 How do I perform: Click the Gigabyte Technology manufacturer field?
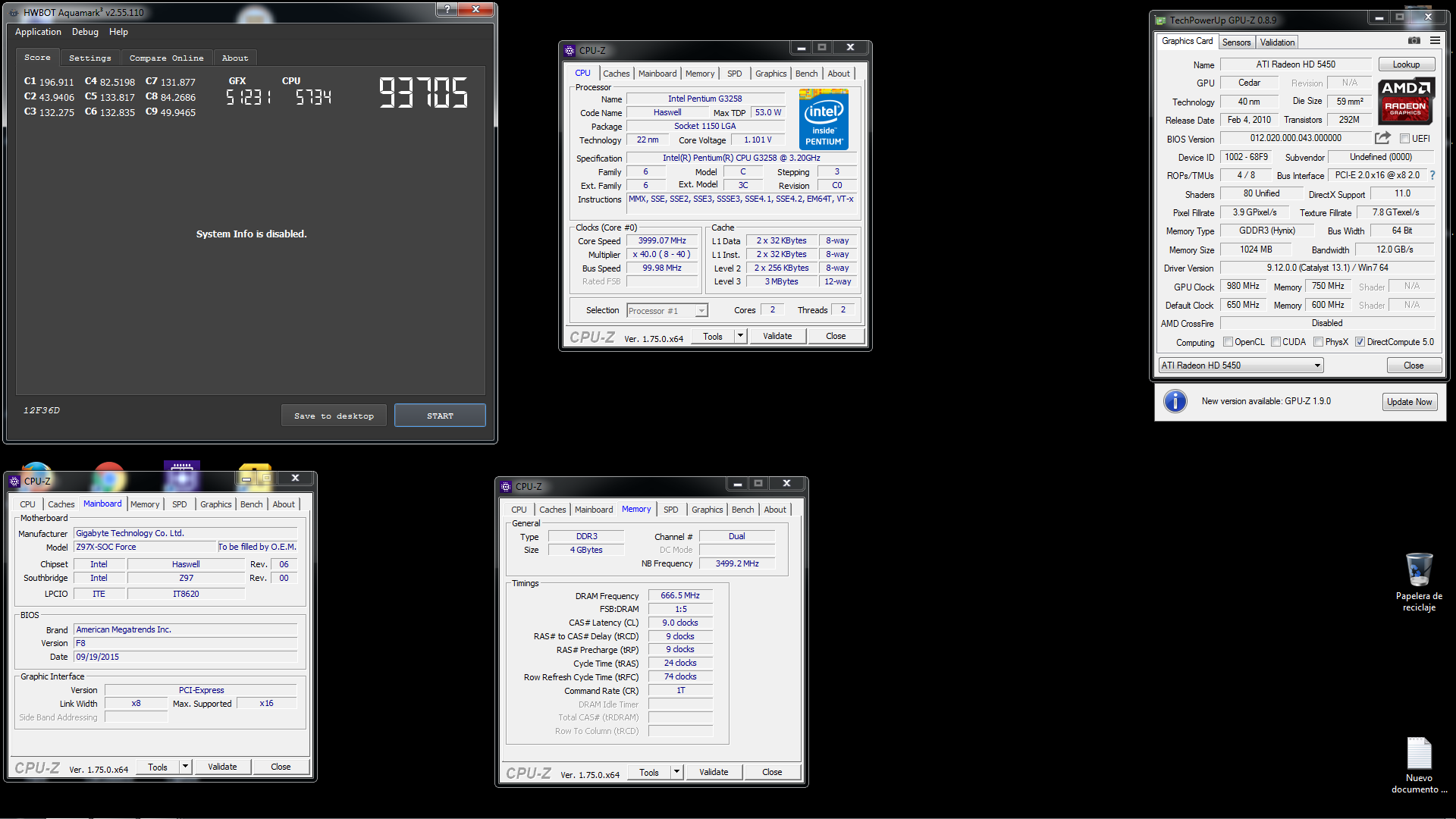click(186, 533)
